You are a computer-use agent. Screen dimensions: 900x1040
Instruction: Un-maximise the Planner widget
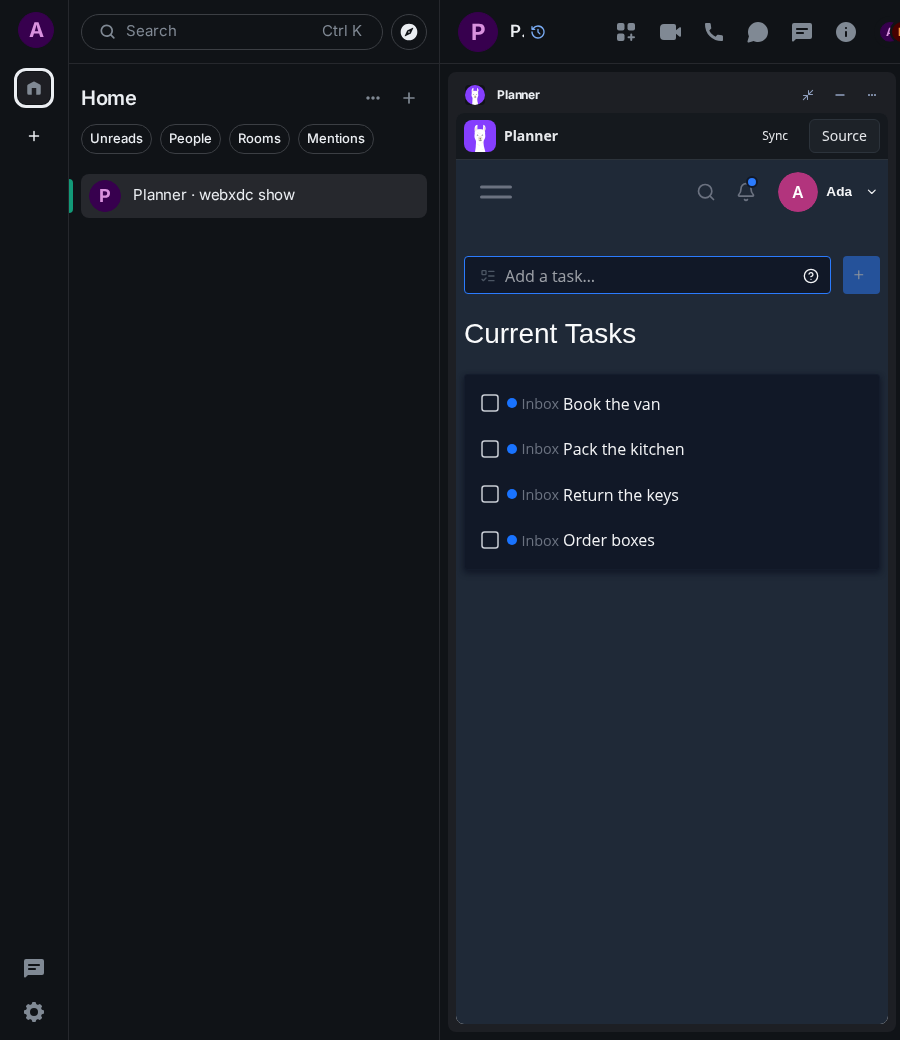[x=808, y=95]
